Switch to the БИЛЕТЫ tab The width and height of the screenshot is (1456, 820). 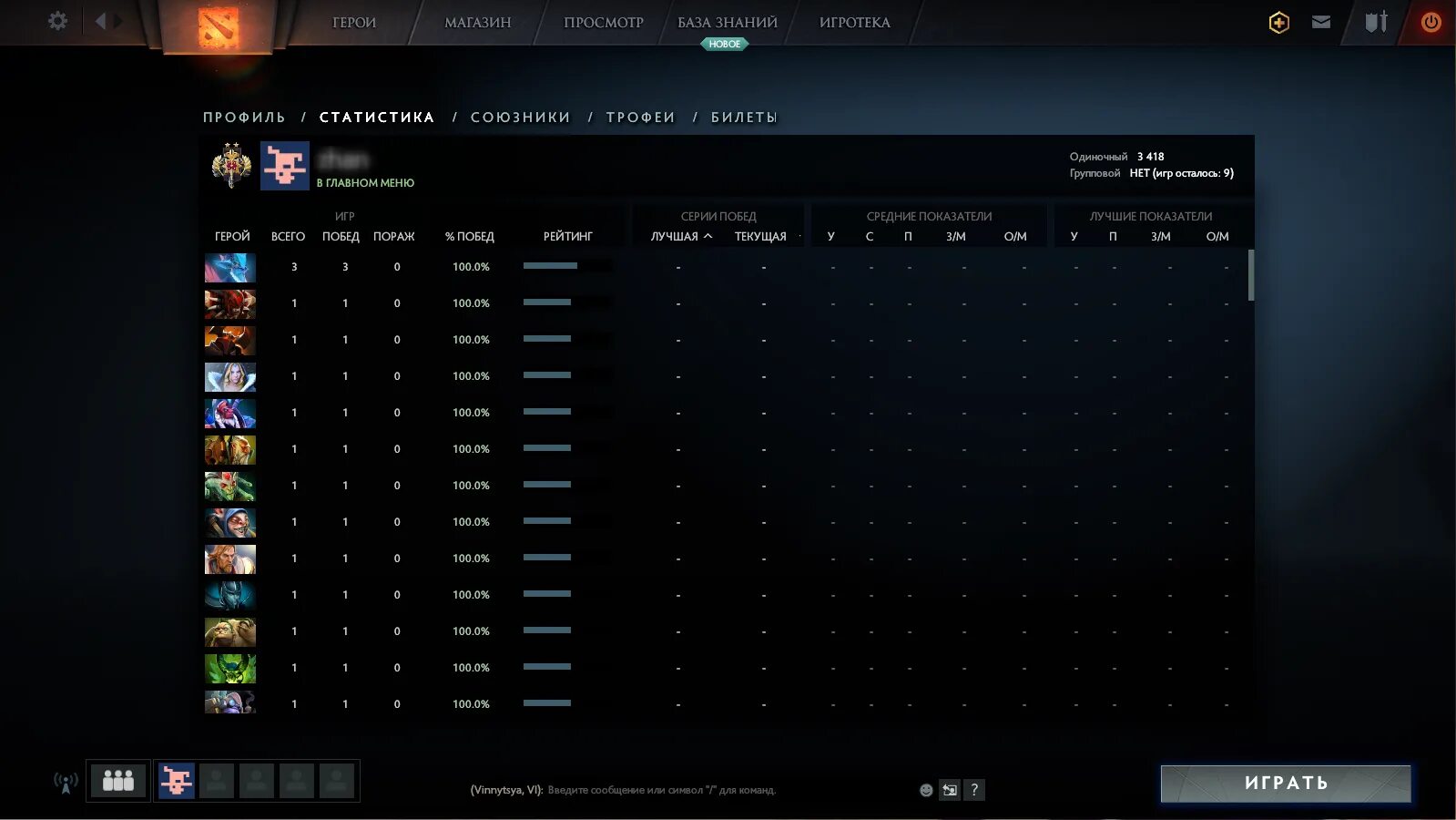pos(744,118)
